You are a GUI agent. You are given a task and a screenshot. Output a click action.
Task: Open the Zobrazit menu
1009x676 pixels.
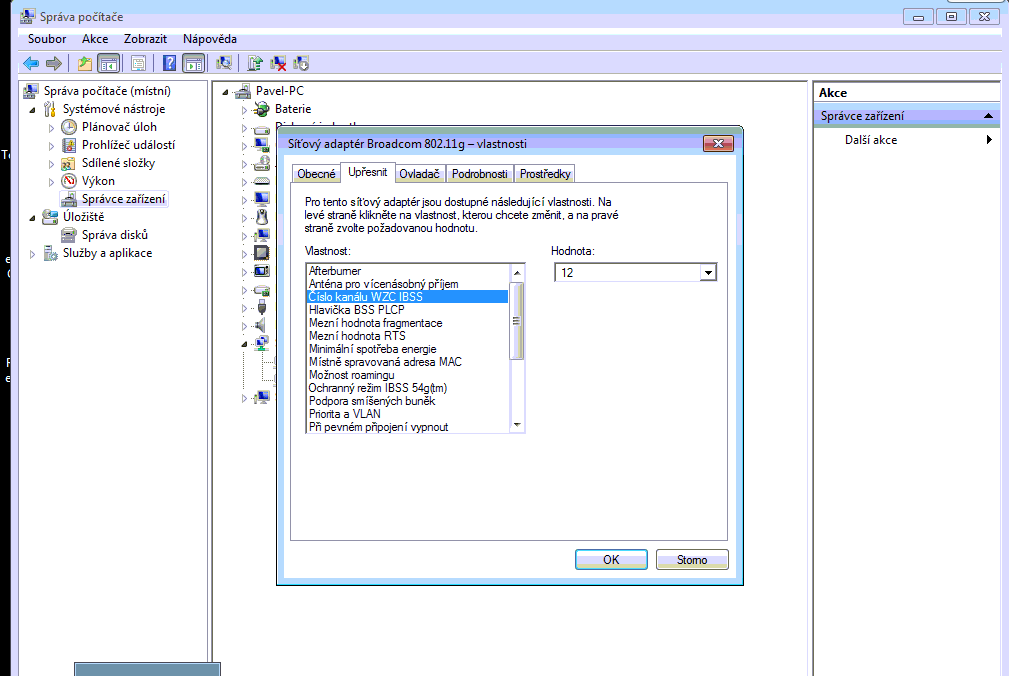(145, 39)
